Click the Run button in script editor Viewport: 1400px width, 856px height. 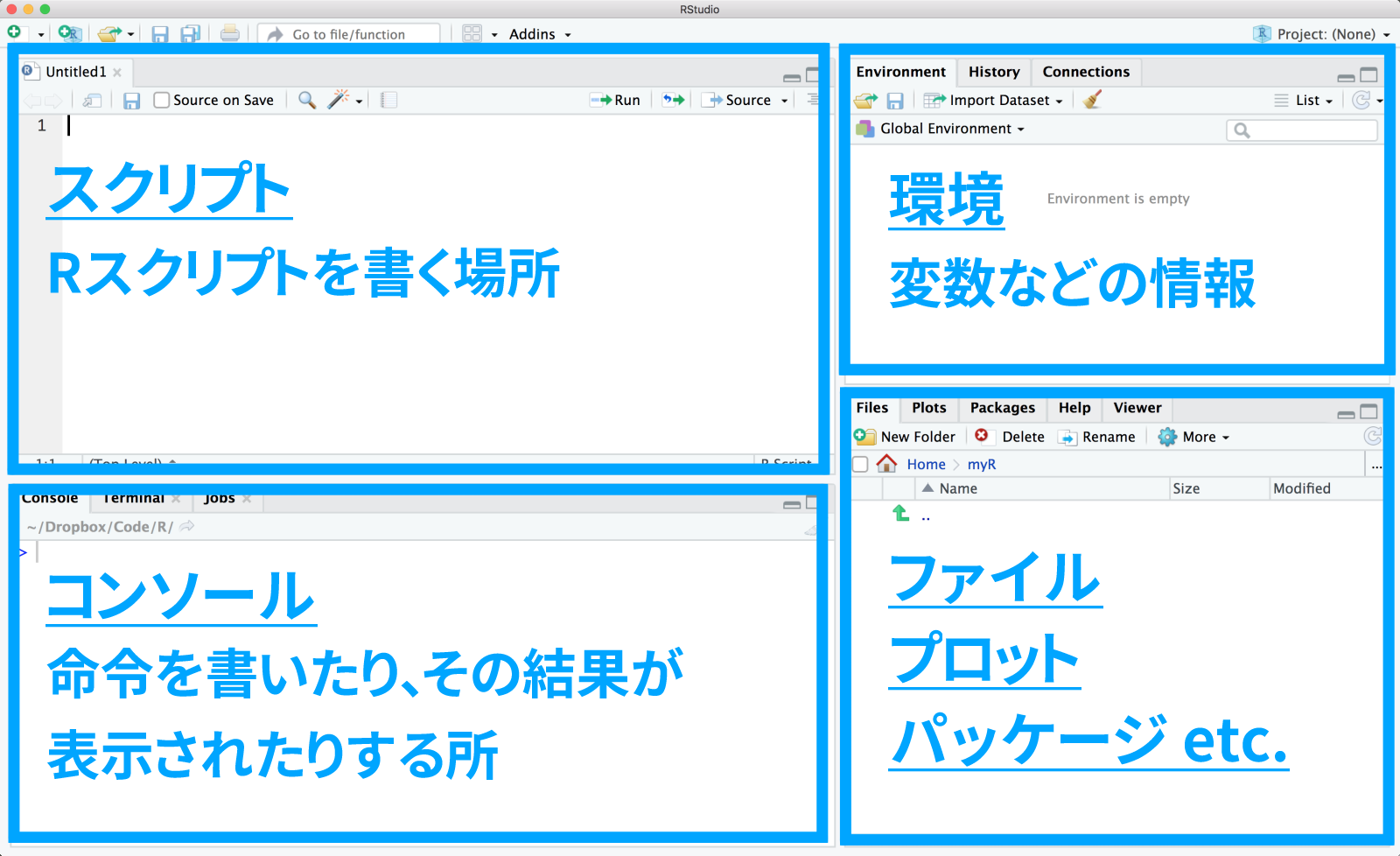tap(616, 100)
